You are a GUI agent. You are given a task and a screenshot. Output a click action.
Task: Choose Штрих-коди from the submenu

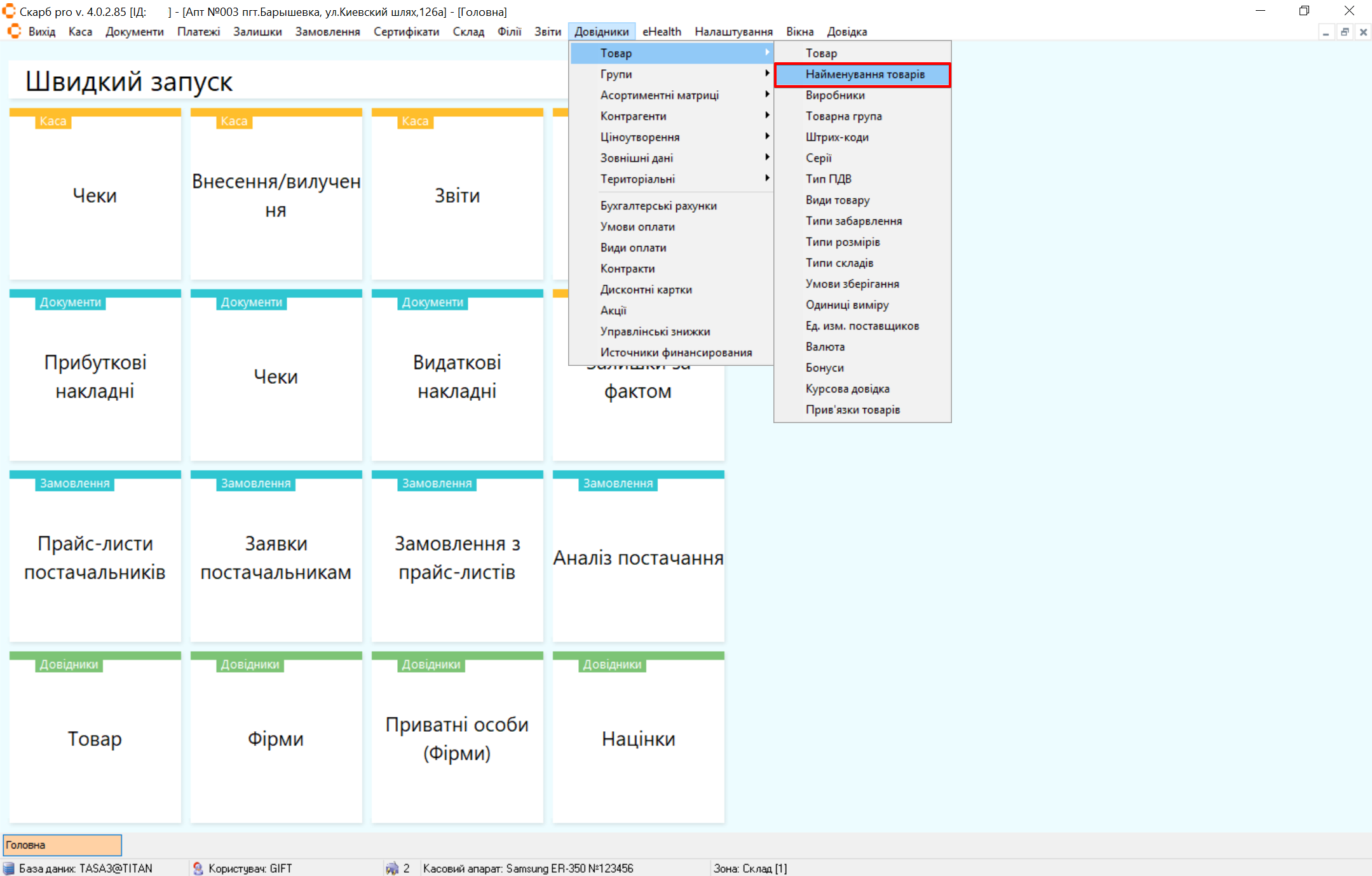(x=836, y=137)
